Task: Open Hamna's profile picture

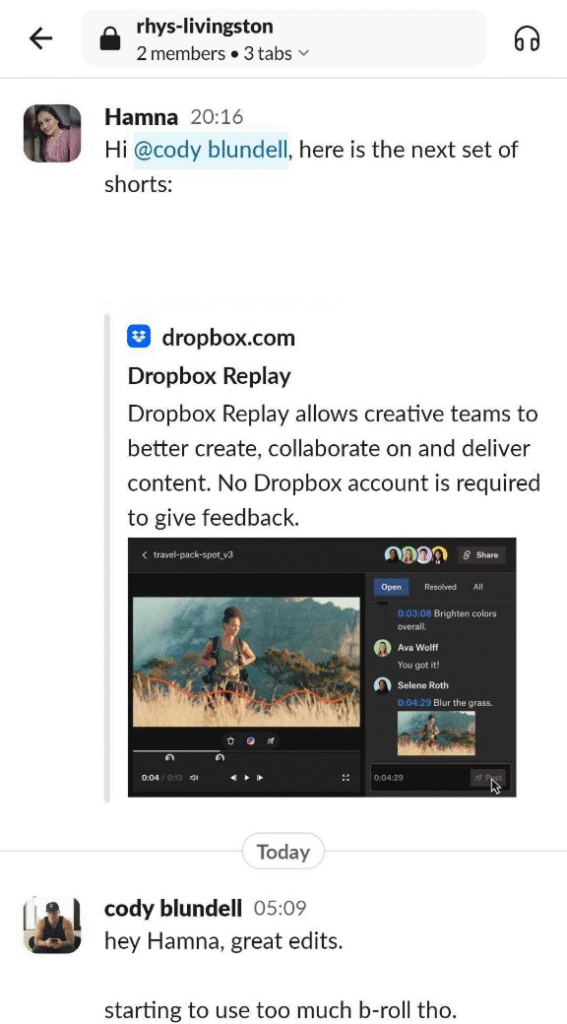Action: pyautogui.click(x=52, y=133)
